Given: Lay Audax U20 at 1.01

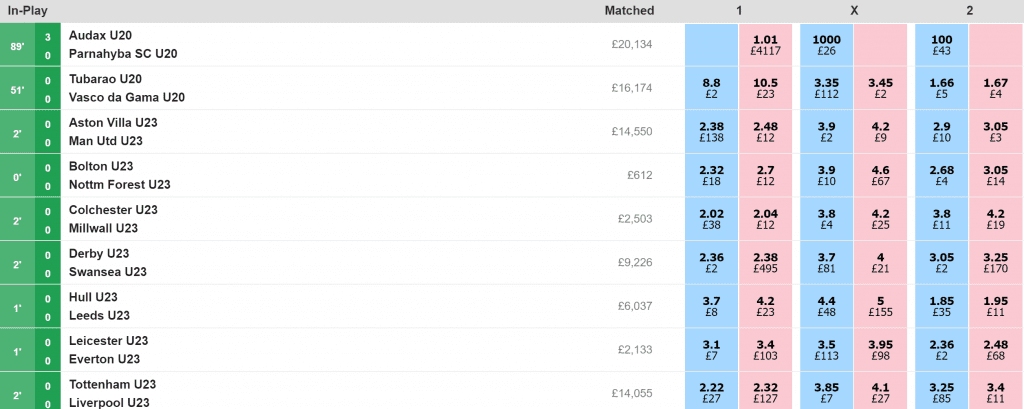Looking at the screenshot, I should point(765,44).
